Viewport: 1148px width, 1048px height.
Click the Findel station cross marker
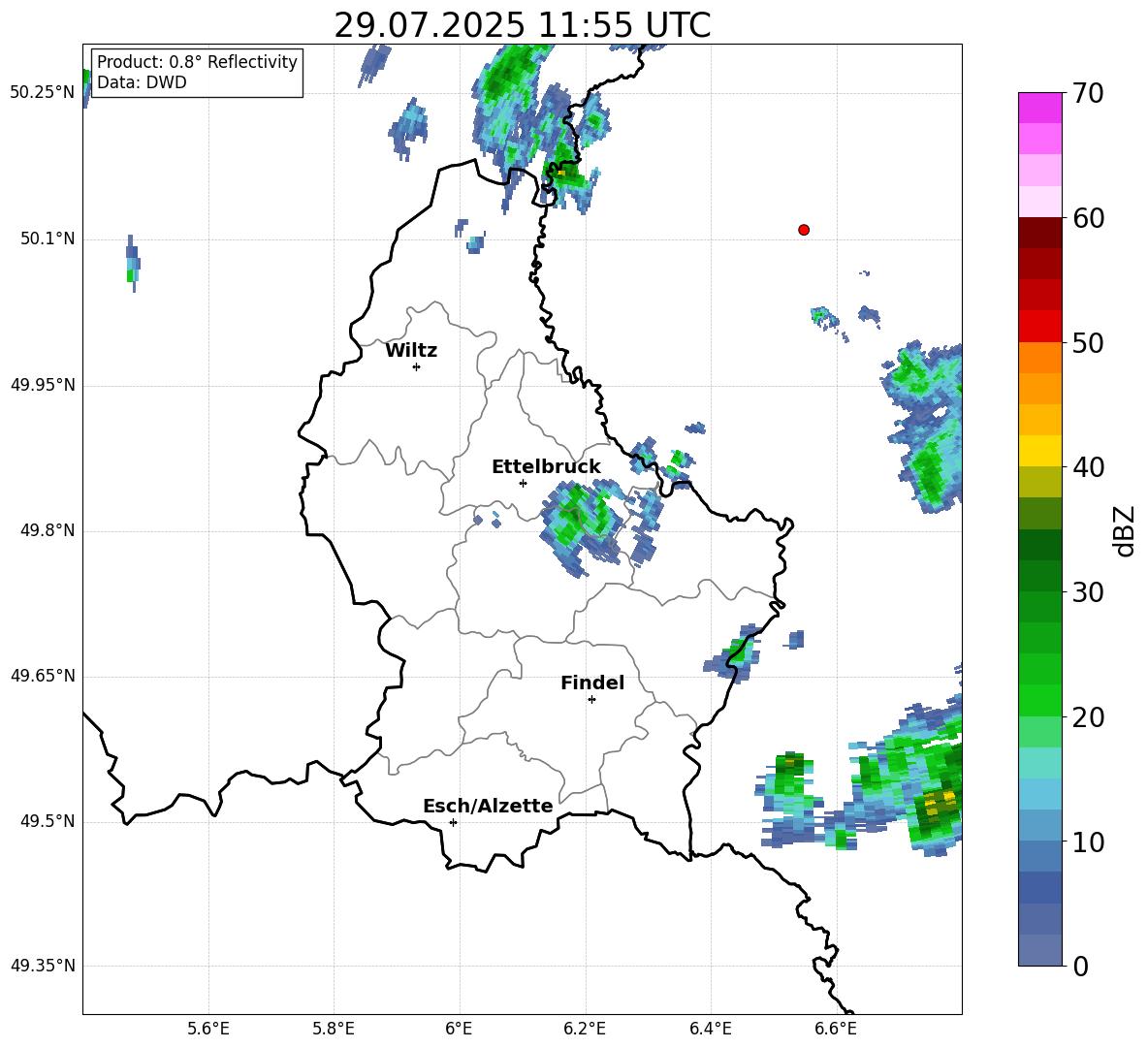click(x=591, y=700)
